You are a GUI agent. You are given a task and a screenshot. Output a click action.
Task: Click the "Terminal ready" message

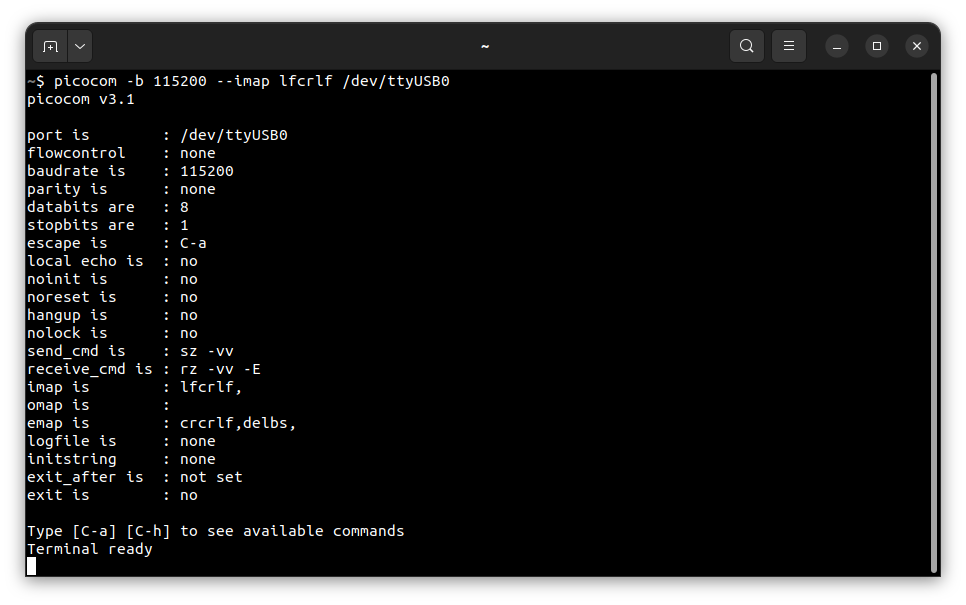coord(89,549)
